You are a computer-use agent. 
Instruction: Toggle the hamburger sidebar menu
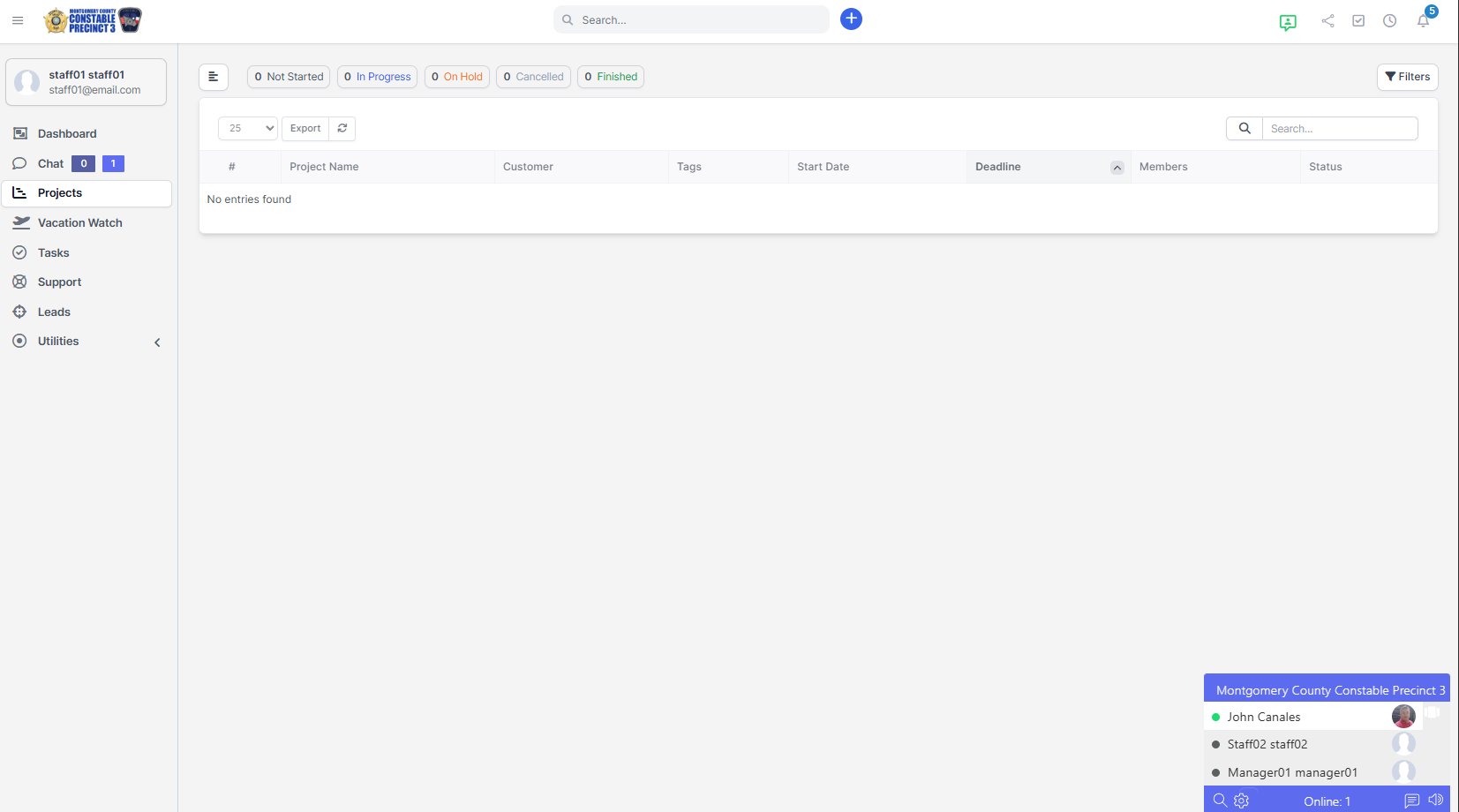pos(18,20)
